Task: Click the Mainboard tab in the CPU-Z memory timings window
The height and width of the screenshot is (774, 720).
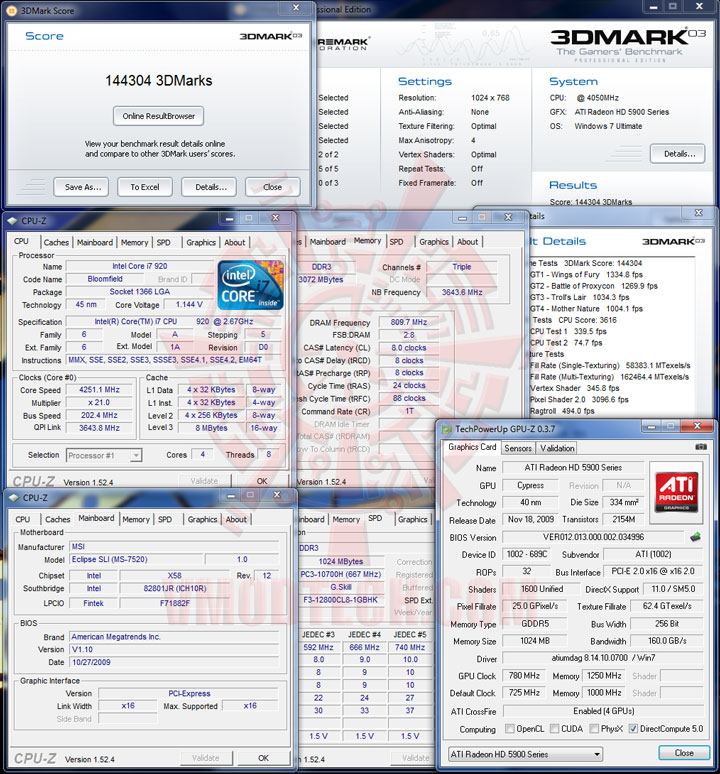Action: click(328, 242)
